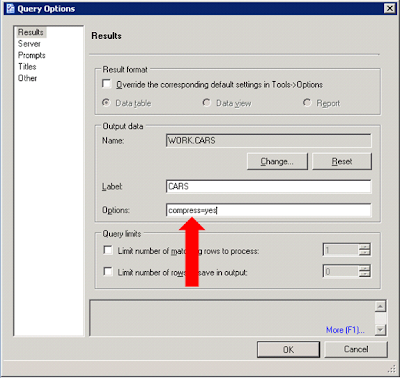This screenshot has width=400, height=378.
Task: Click the dialog resize grip corner
Action: tap(391, 369)
